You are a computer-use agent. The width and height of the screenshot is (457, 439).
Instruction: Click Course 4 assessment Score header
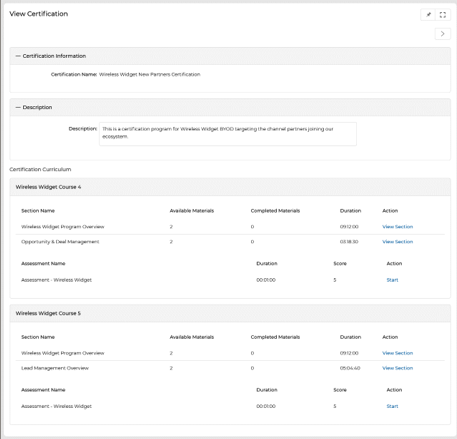click(x=340, y=263)
